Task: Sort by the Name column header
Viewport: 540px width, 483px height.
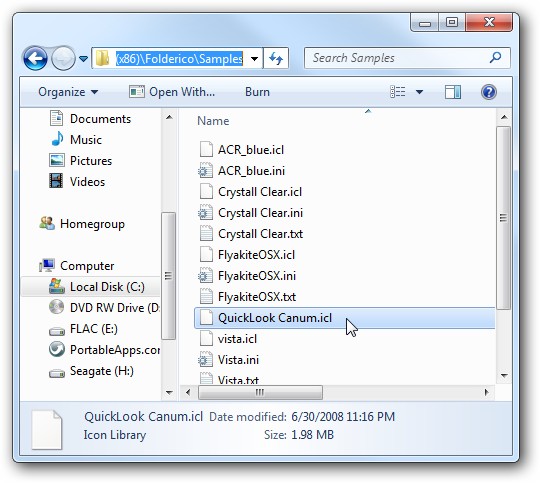Action: [x=213, y=121]
